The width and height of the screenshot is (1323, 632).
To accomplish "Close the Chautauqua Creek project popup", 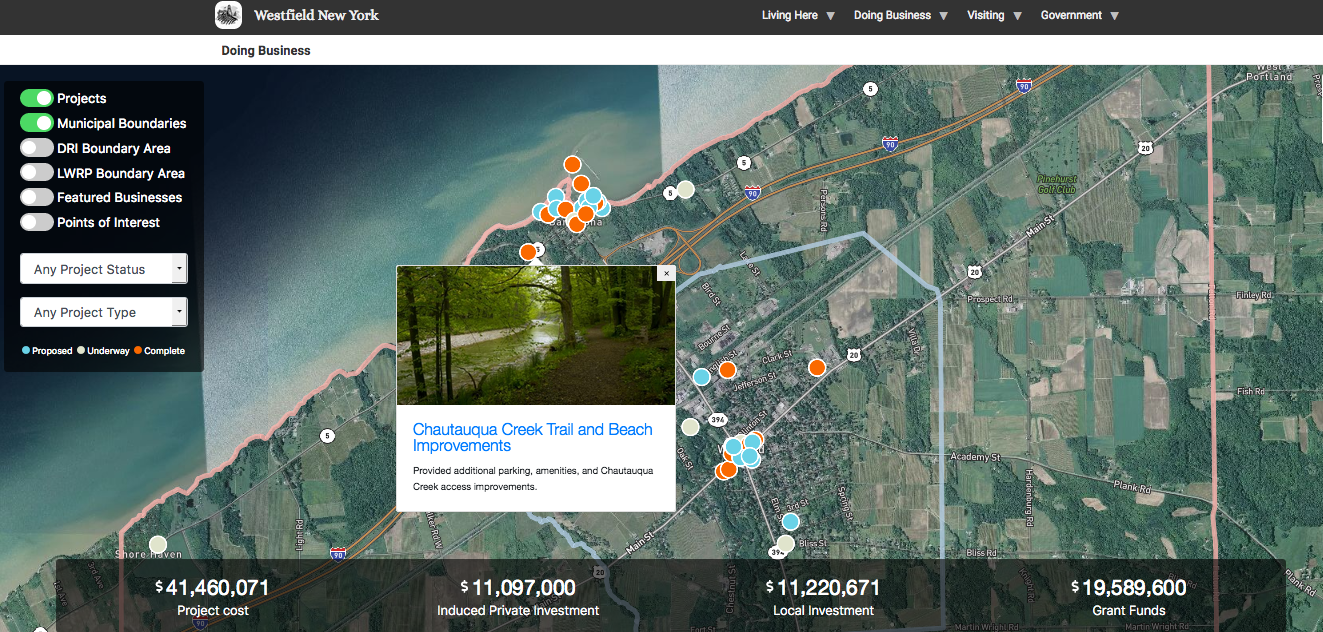I will coord(666,273).
